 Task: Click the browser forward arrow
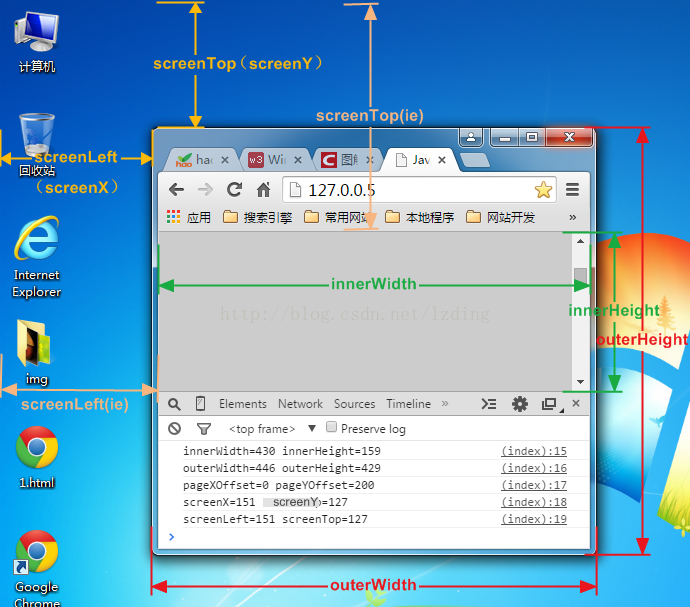(x=205, y=190)
